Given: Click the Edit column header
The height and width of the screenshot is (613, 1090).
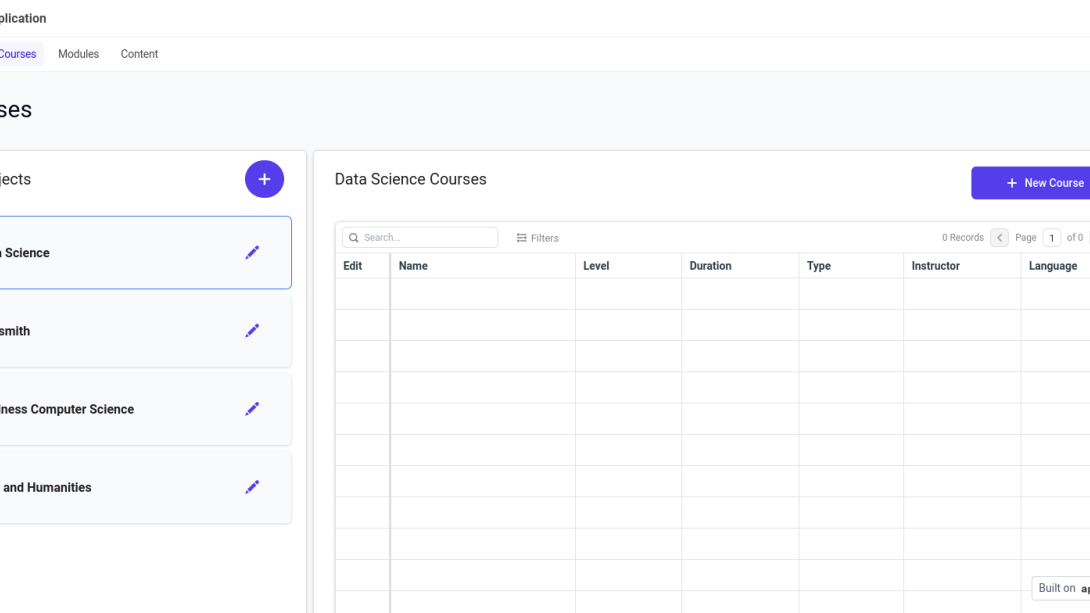Looking at the screenshot, I should click(363, 266).
